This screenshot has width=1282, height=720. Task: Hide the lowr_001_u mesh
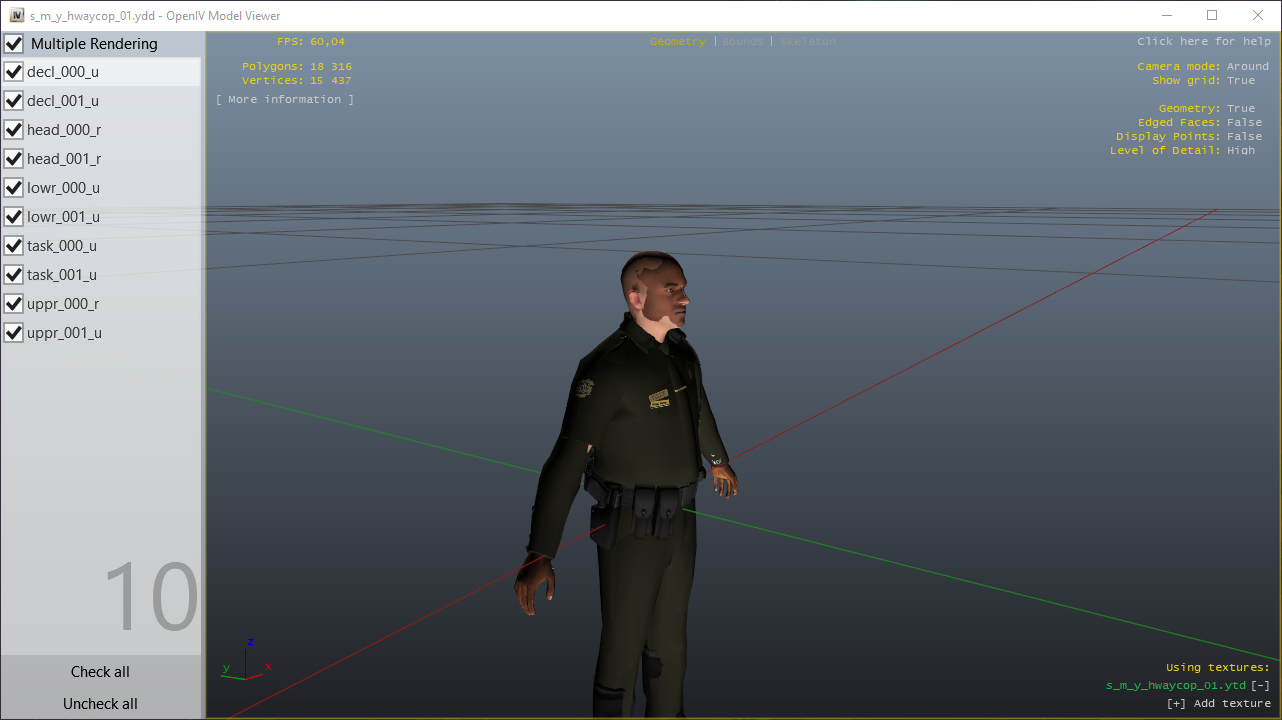pos(14,217)
